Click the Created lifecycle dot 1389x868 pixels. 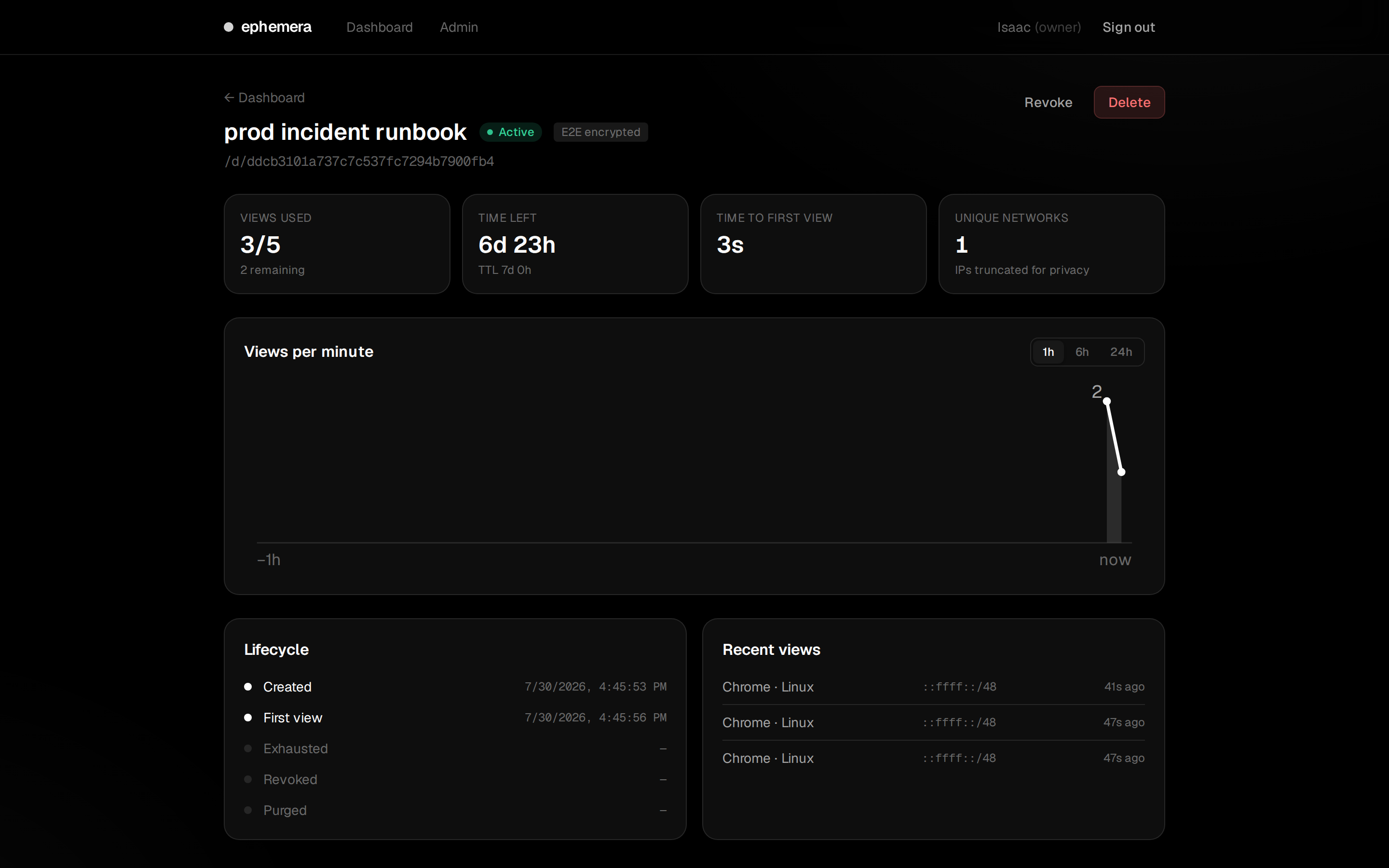248,687
